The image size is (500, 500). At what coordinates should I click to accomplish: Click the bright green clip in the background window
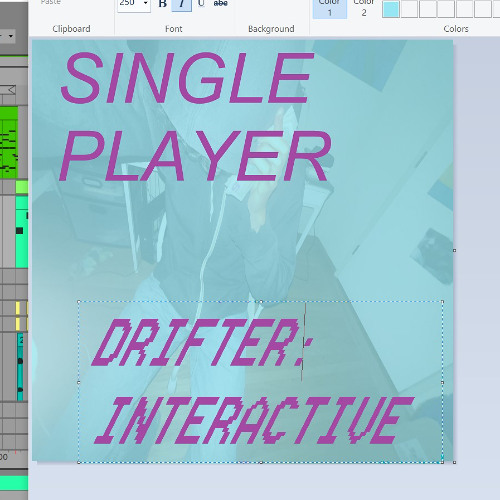pos(9,142)
